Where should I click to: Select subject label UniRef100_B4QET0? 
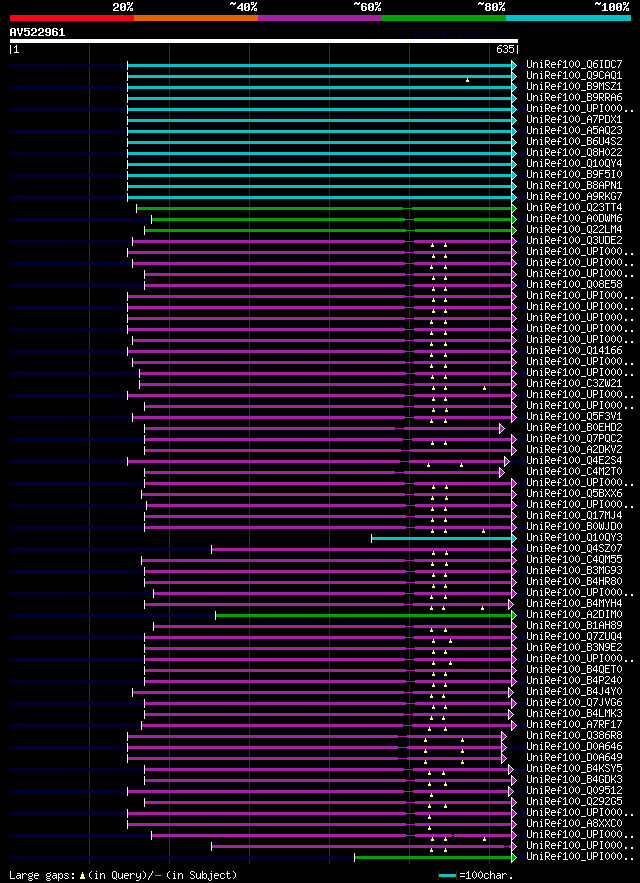point(574,670)
